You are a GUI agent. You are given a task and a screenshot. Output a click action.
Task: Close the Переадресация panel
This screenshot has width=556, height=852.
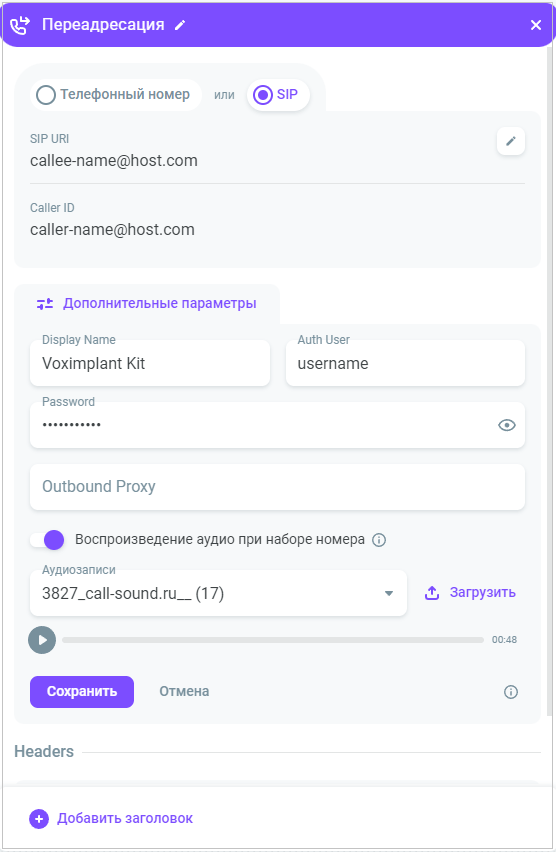[x=536, y=25]
